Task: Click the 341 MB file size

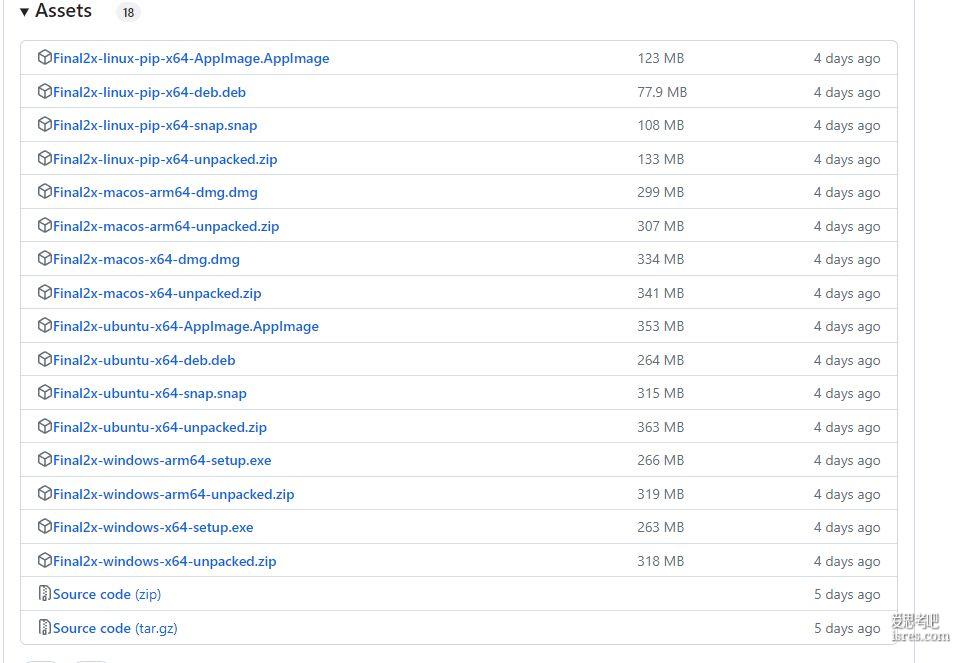Action: click(660, 293)
